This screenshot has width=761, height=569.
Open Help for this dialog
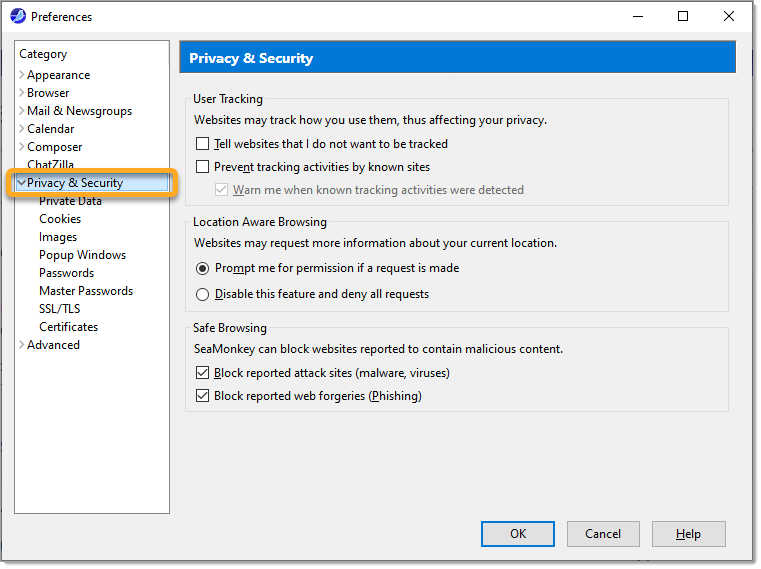688,534
